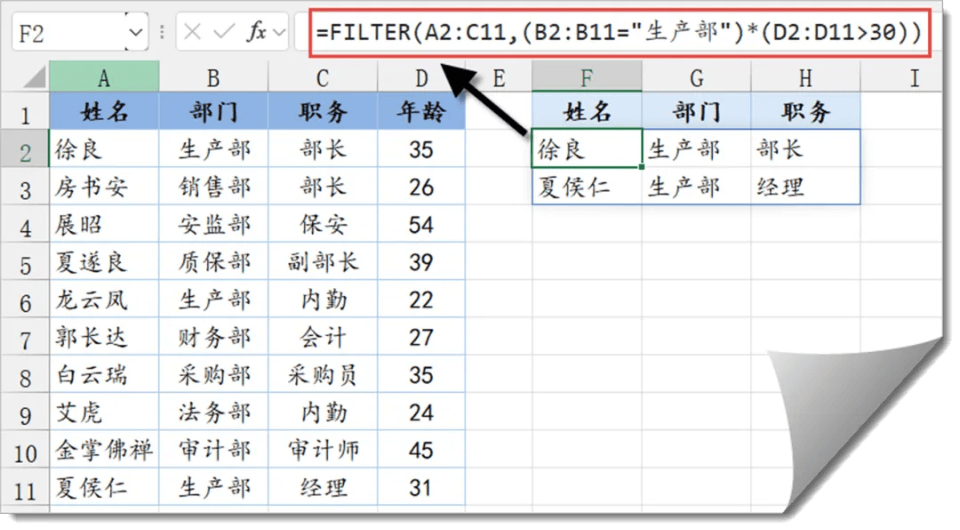Select cell 会计

click(323, 337)
